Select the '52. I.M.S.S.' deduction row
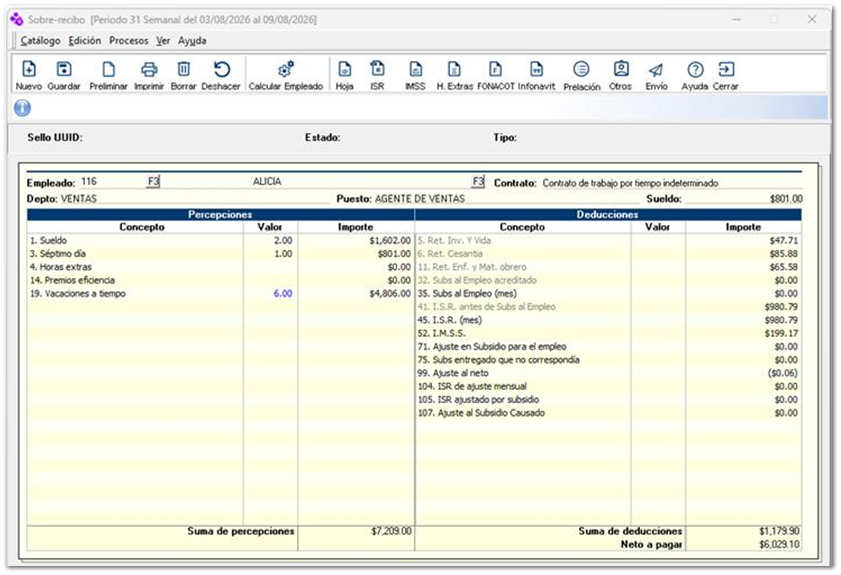The width and height of the screenshot is (841, 575). (608, 333)
